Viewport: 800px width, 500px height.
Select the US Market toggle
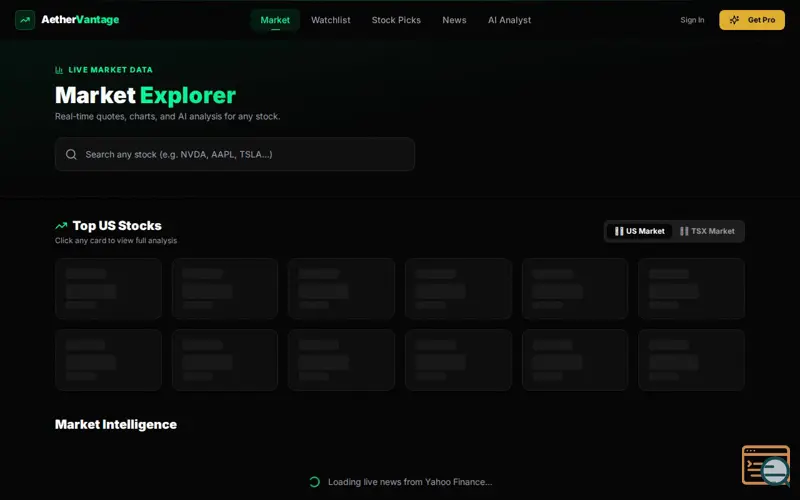pyautogui.click(x=639, y=231)
